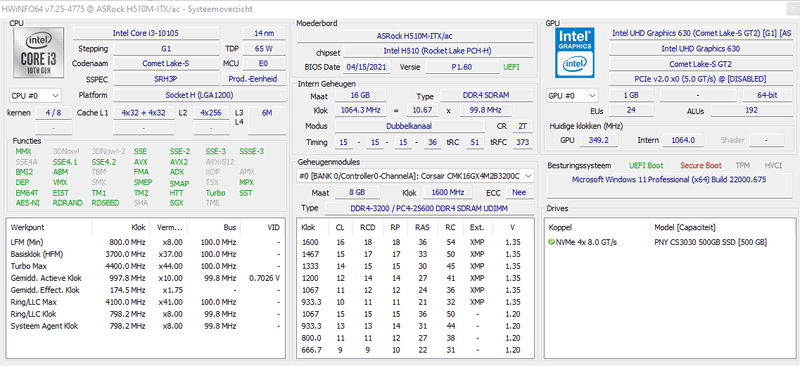This screenshot has height=366, width=800.
Task: Select the NVMe 4x 8.0 GT/s drive row
Action: point(671,242)
